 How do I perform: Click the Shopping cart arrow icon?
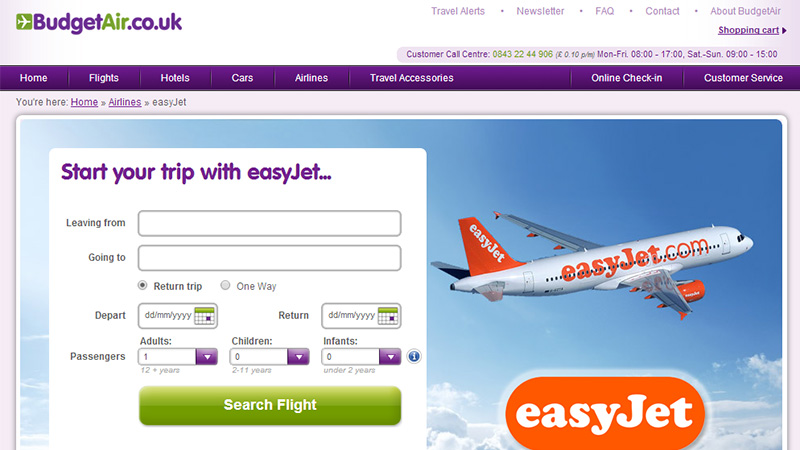point(784,31)
